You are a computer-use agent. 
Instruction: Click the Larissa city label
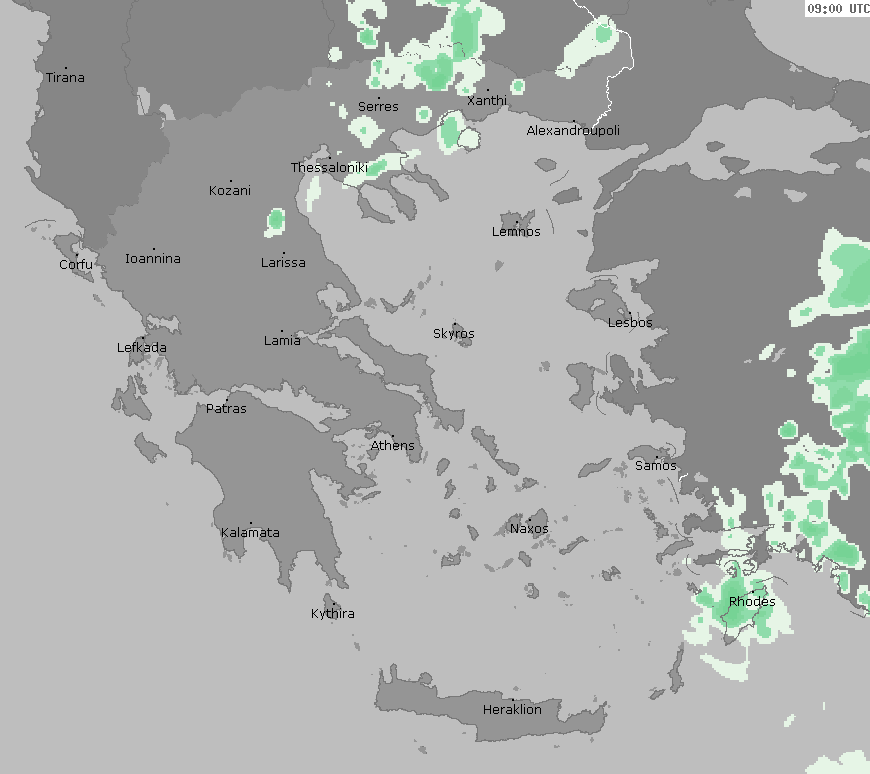tap(283, 263)
